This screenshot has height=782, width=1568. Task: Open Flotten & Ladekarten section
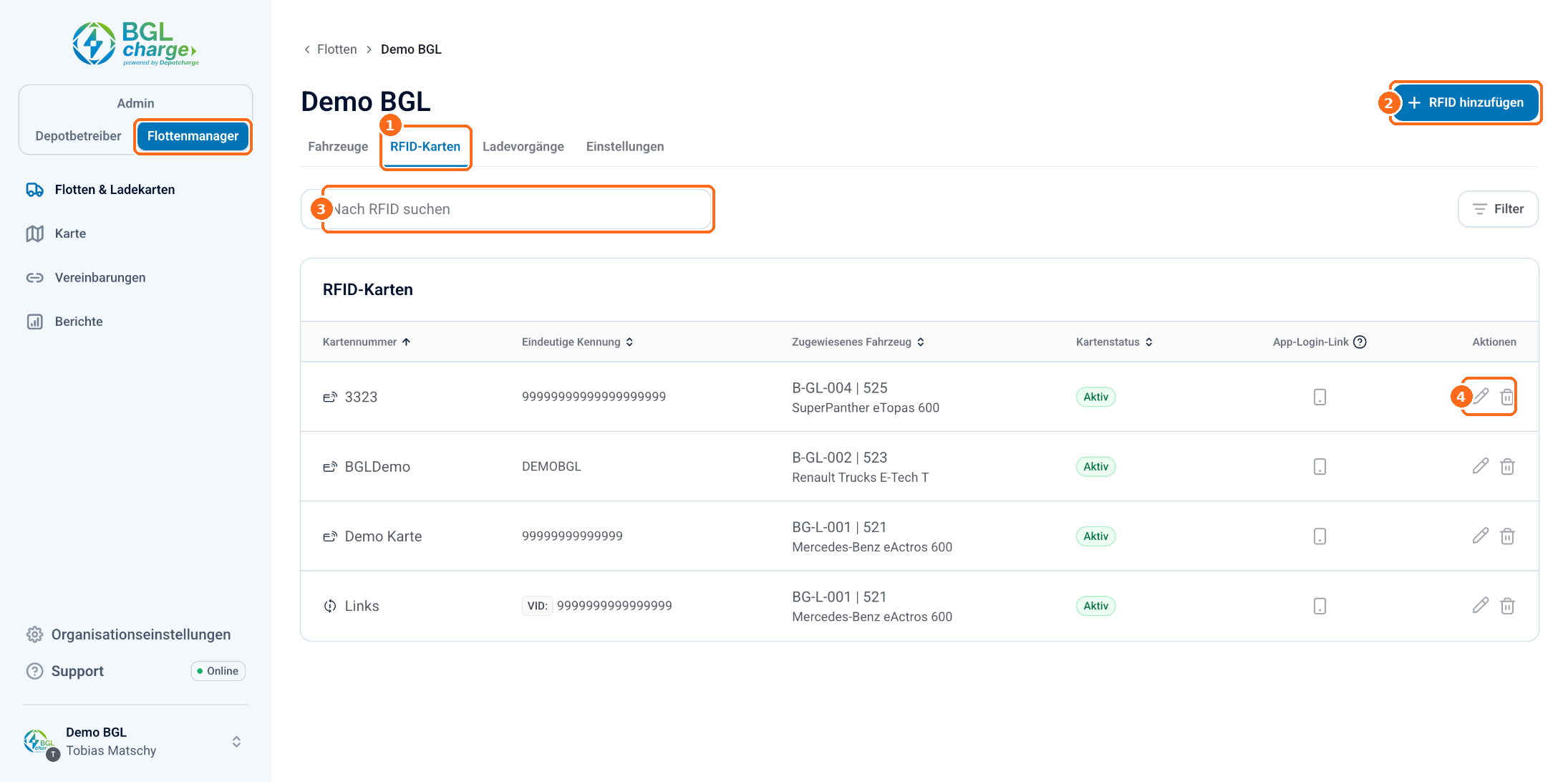(115, 190)
